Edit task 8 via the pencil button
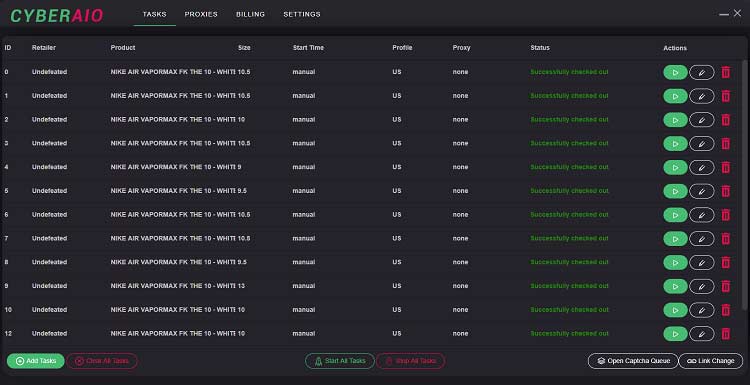 [x=702, y=263]
